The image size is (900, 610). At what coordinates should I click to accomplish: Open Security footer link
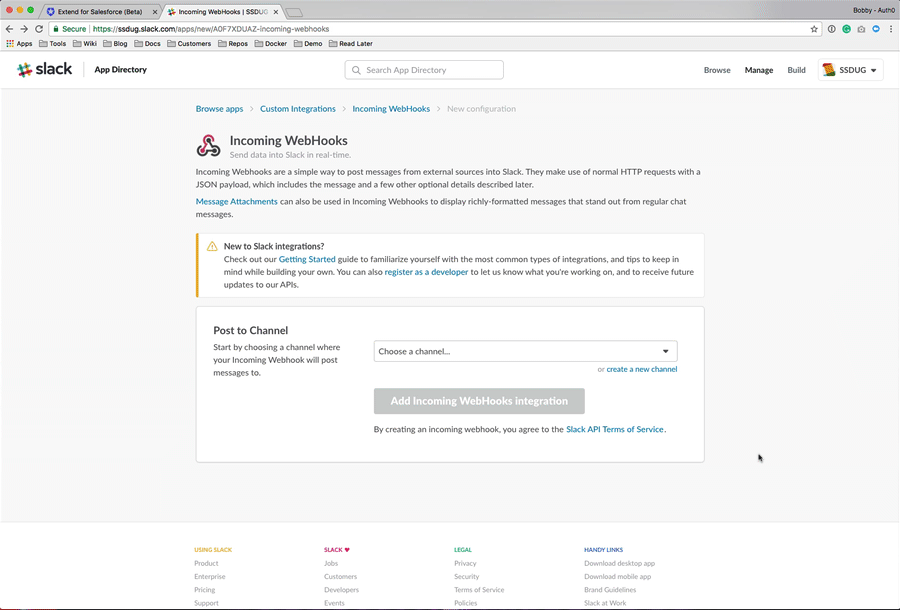[466, 577]
